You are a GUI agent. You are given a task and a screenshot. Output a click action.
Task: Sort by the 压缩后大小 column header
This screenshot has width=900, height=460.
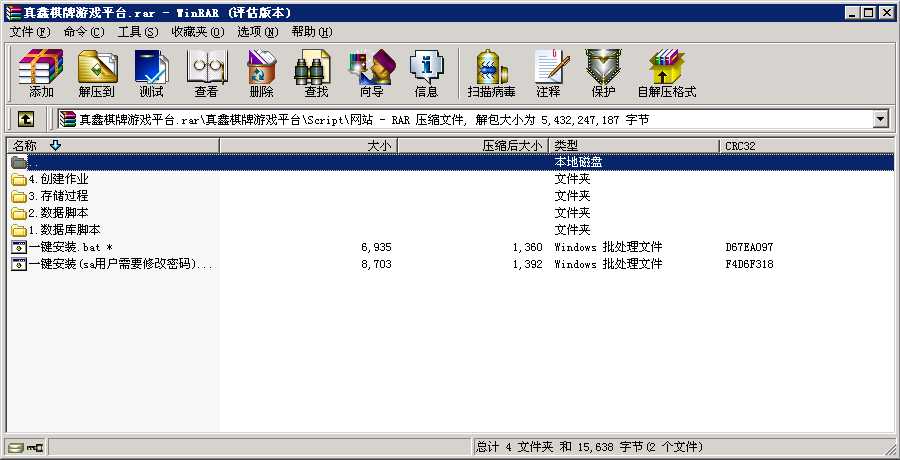(x=474, y=146)
